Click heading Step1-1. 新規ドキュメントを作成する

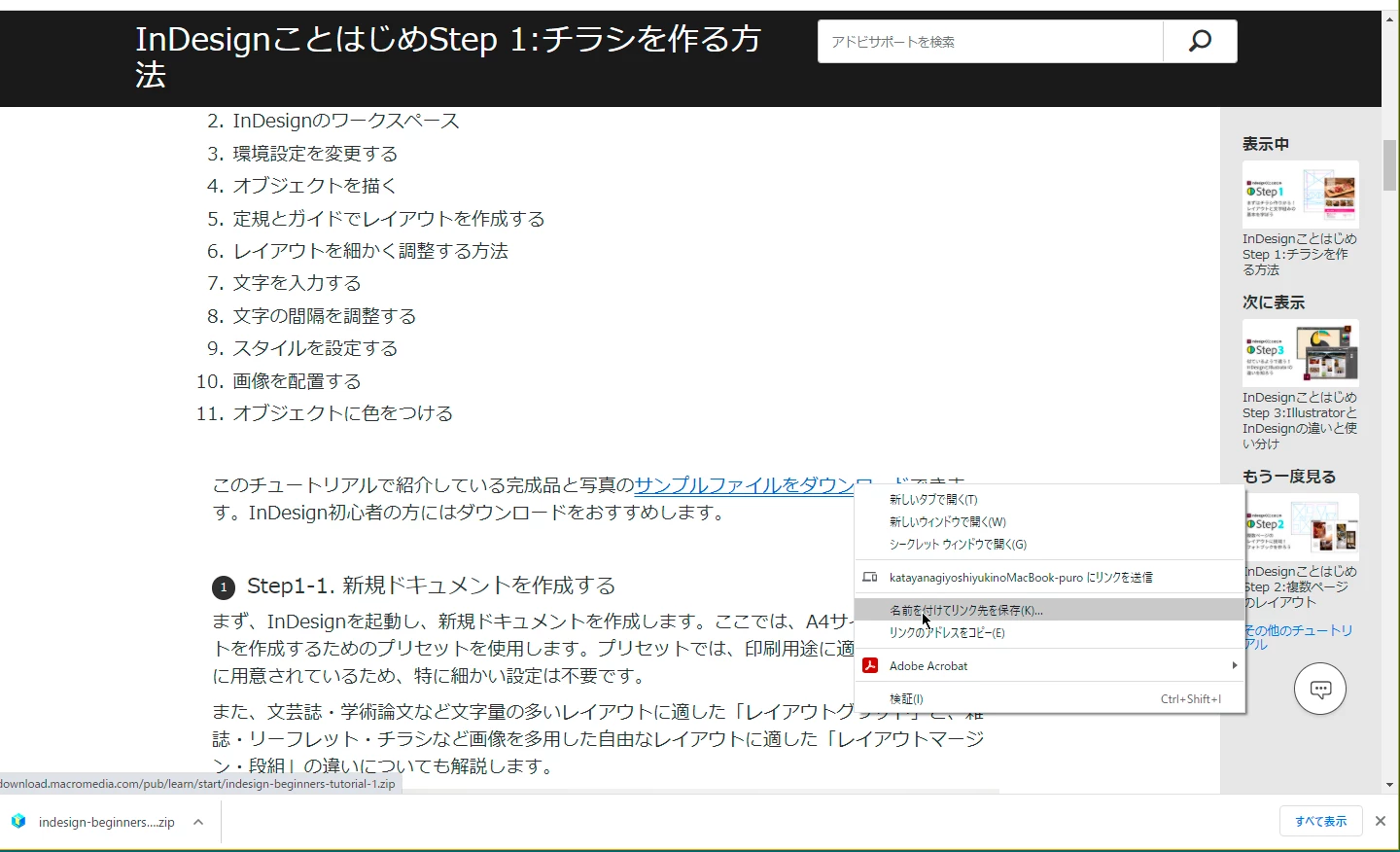point(432,586)
